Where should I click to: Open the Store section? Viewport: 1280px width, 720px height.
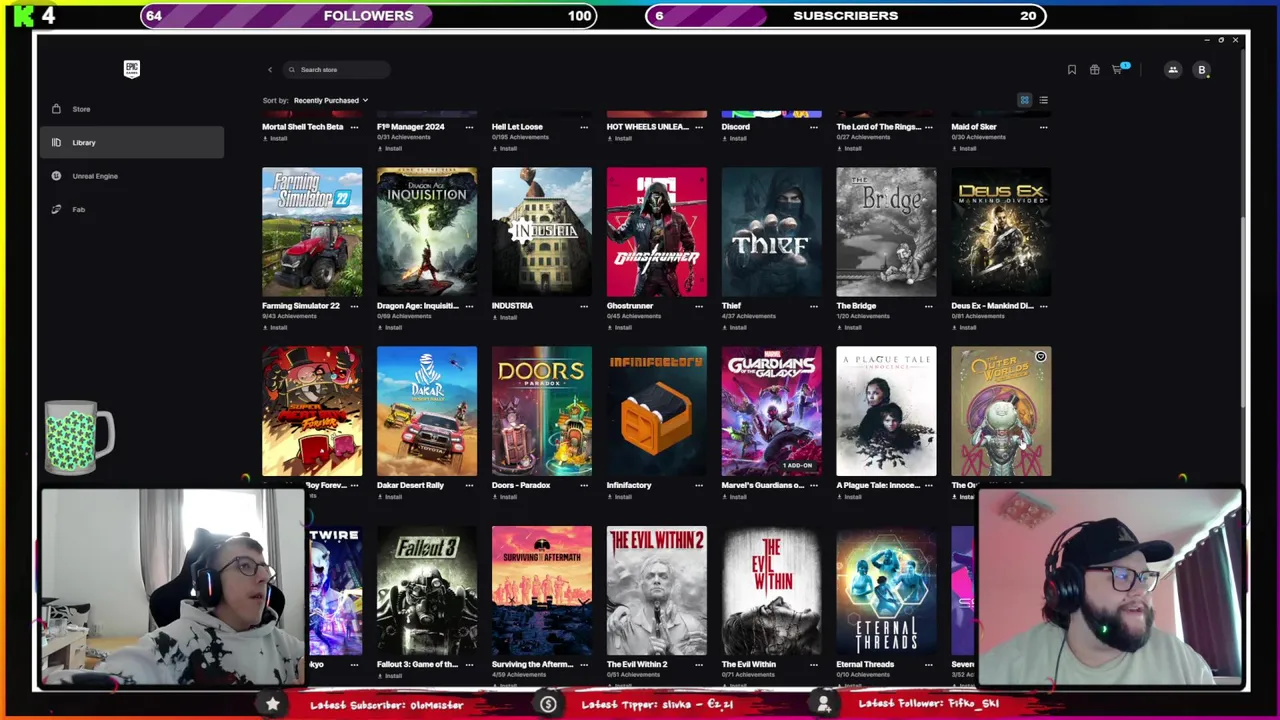(132, 109)
